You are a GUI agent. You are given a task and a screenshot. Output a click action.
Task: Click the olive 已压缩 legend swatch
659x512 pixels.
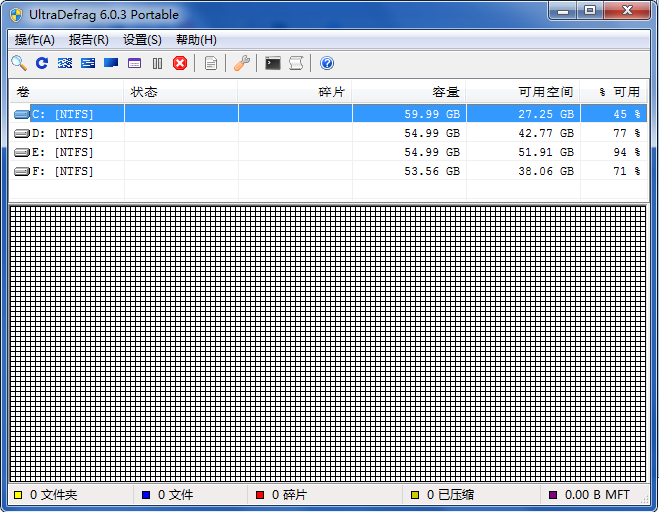pyautogui.click(x=415, y=495)
